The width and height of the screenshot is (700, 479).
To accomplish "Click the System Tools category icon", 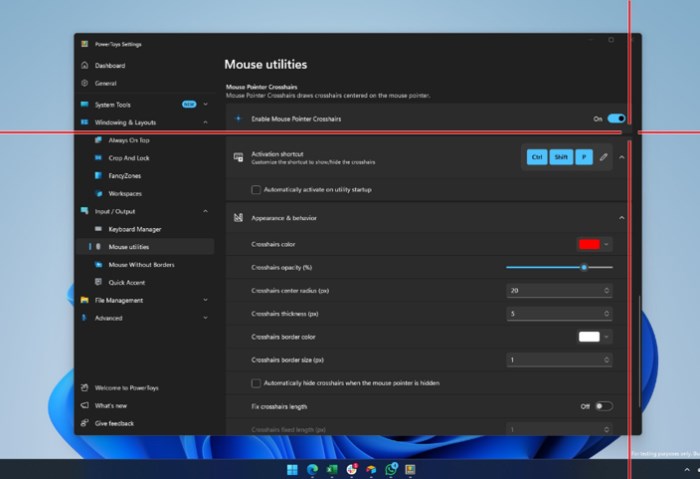I will (84, 104).
